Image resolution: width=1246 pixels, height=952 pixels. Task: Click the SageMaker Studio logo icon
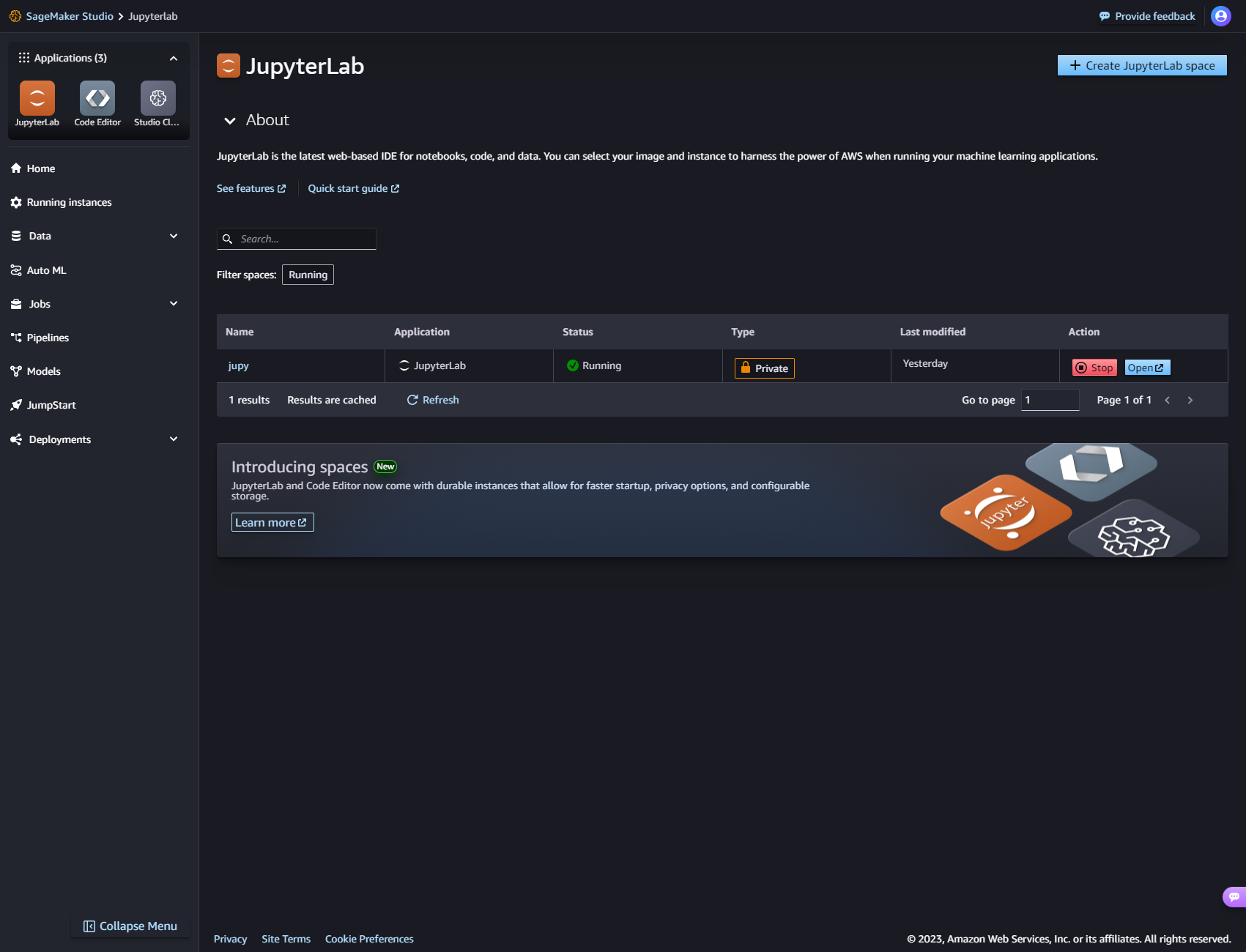(x=15, y=16)
